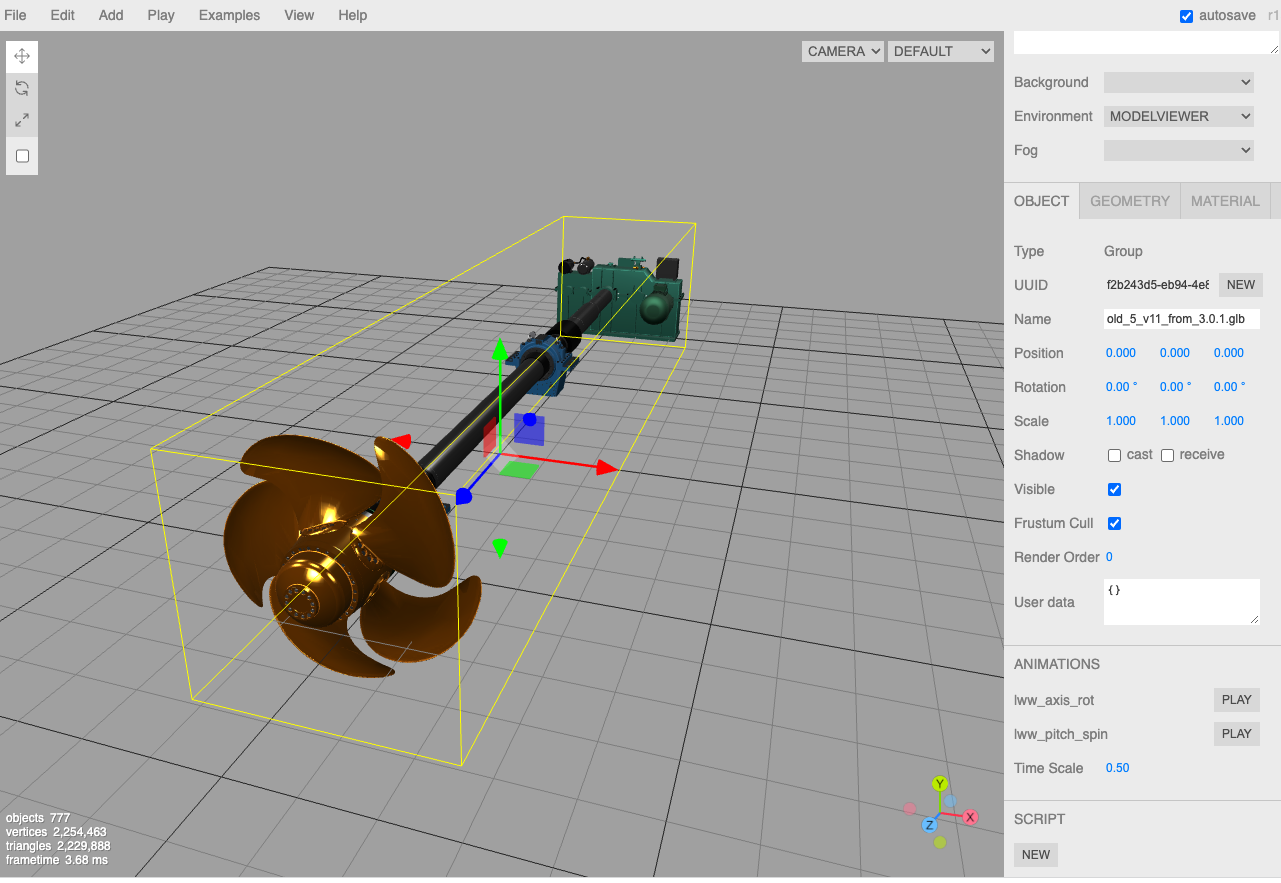Screen dimensions: 1281x883
Task: Open the CAMERA dropdown
Action: click(x=843, y=51)
